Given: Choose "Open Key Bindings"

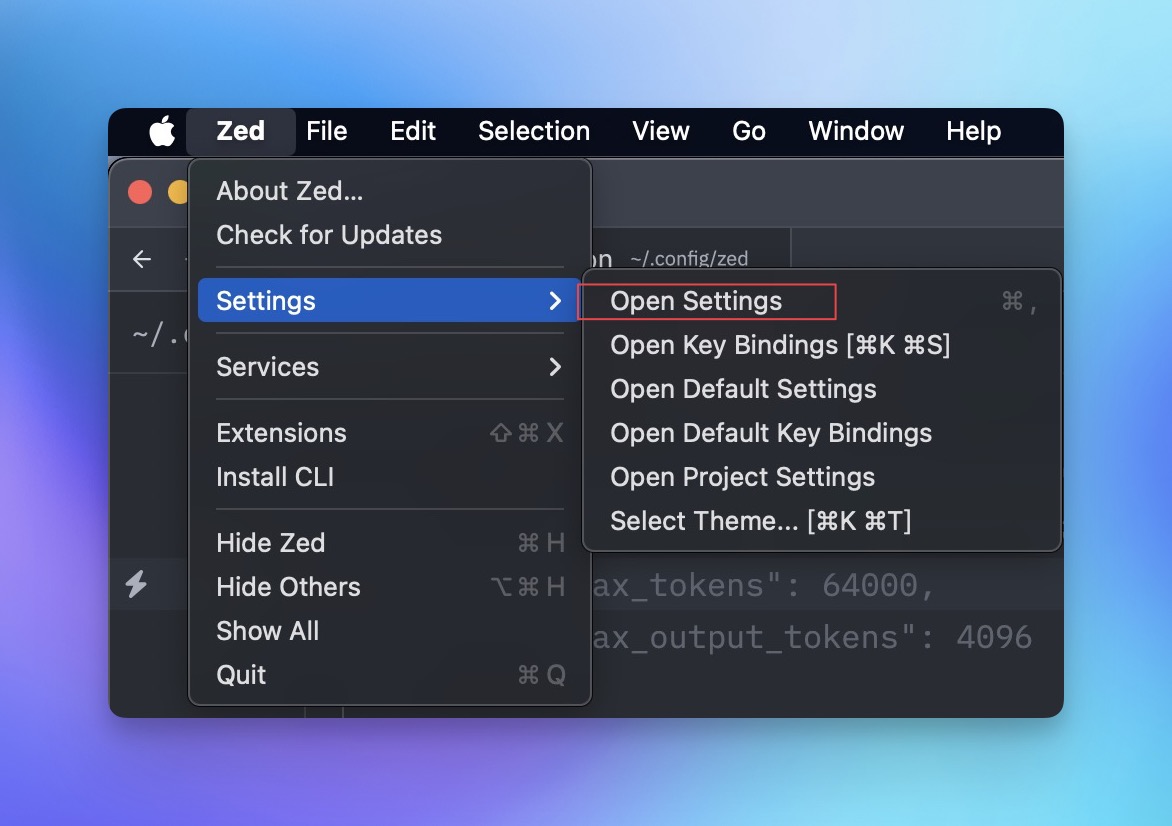Looking at the screenshot, I should click(x=780, y=345).
